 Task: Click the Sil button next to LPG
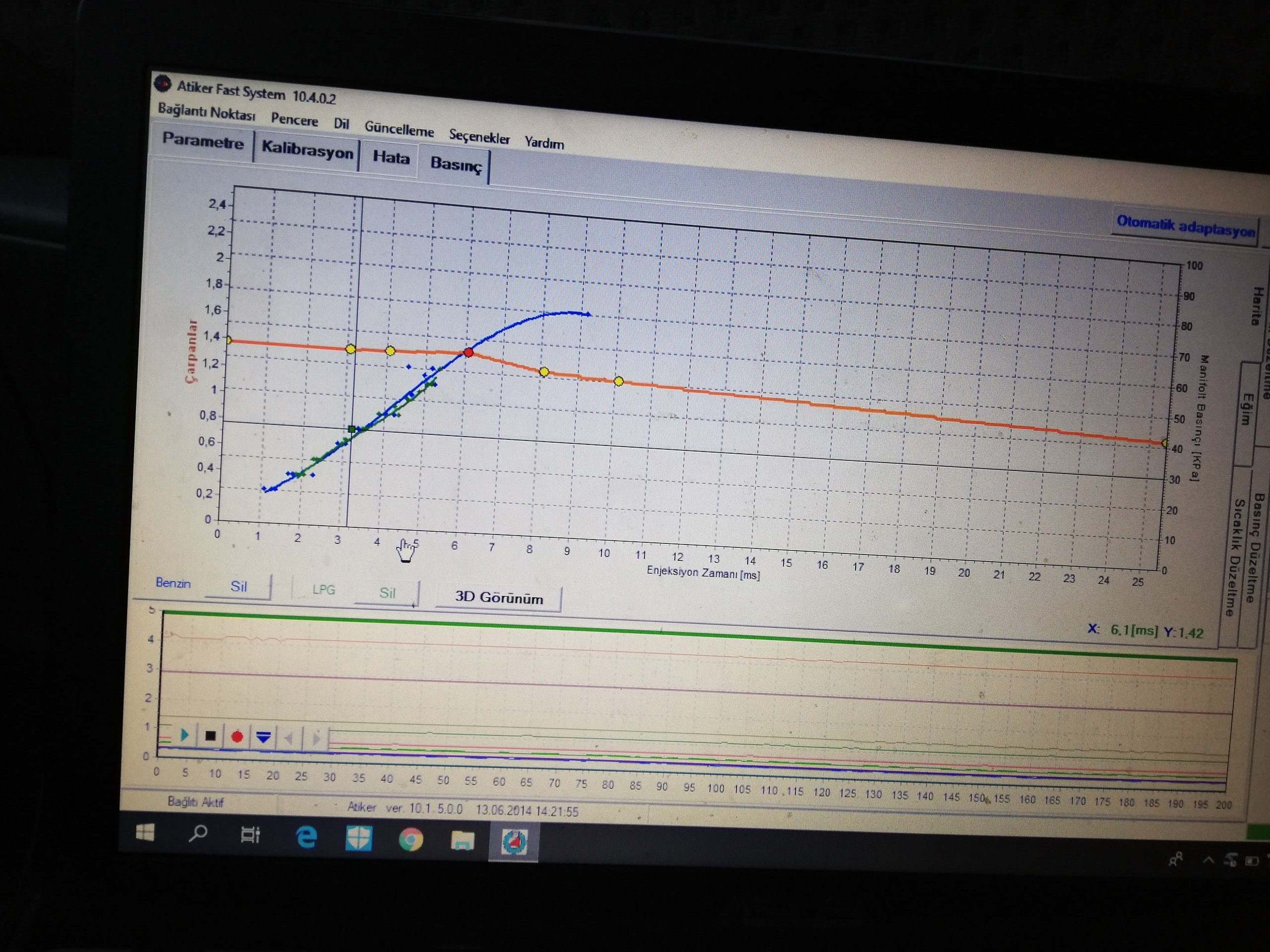pos(387,593)
